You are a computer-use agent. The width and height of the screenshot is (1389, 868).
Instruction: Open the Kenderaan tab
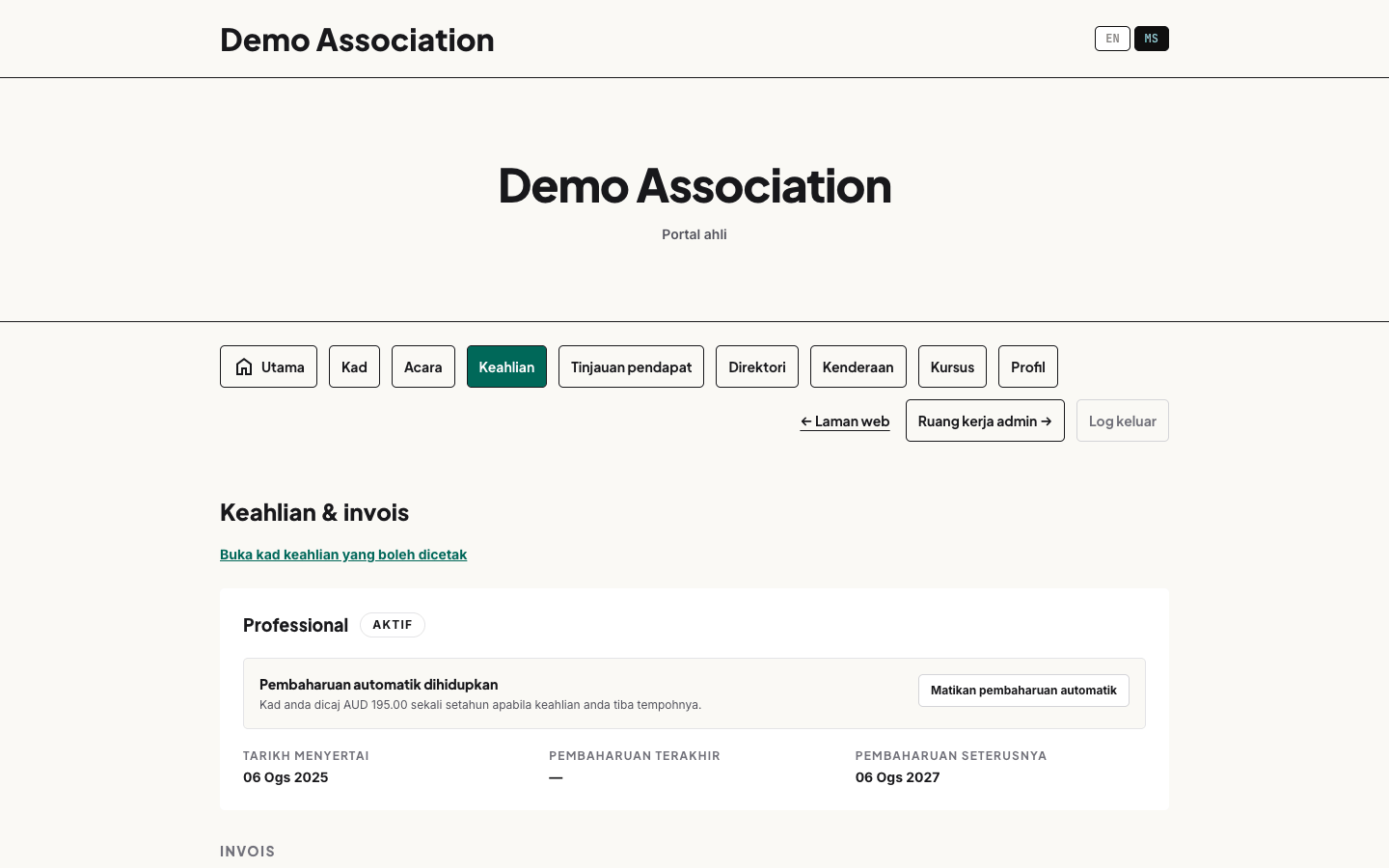pyautogui.click(x=858, y=366)
